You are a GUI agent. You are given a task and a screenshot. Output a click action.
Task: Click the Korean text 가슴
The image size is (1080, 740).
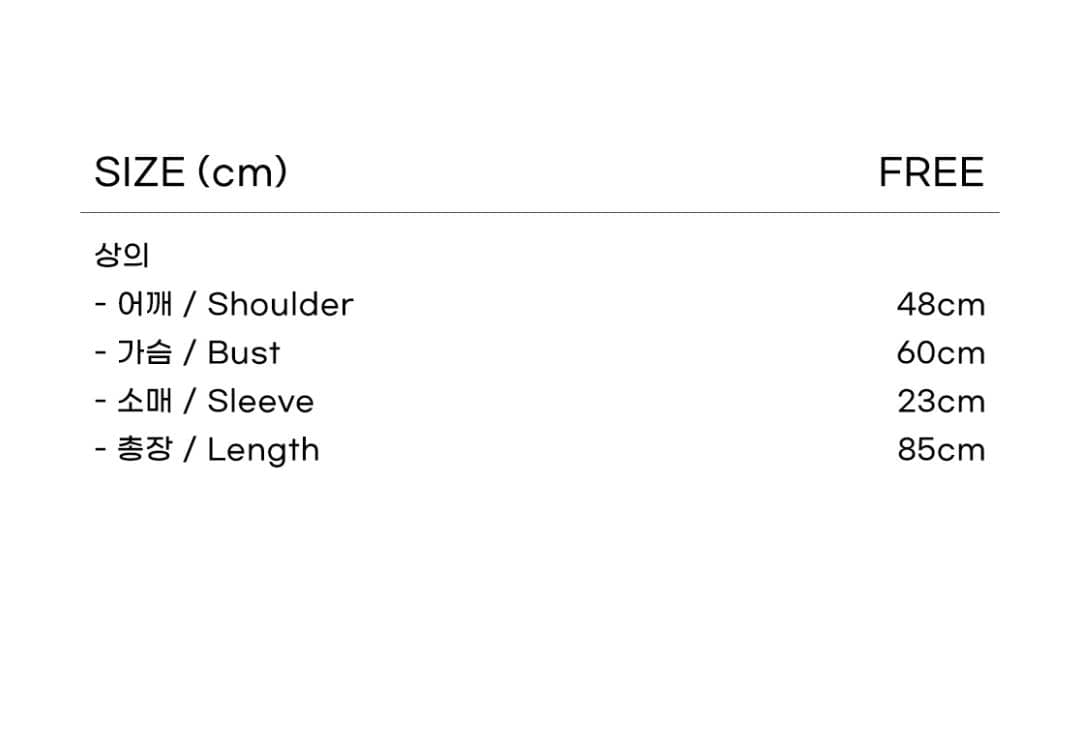tap(145, 353)
